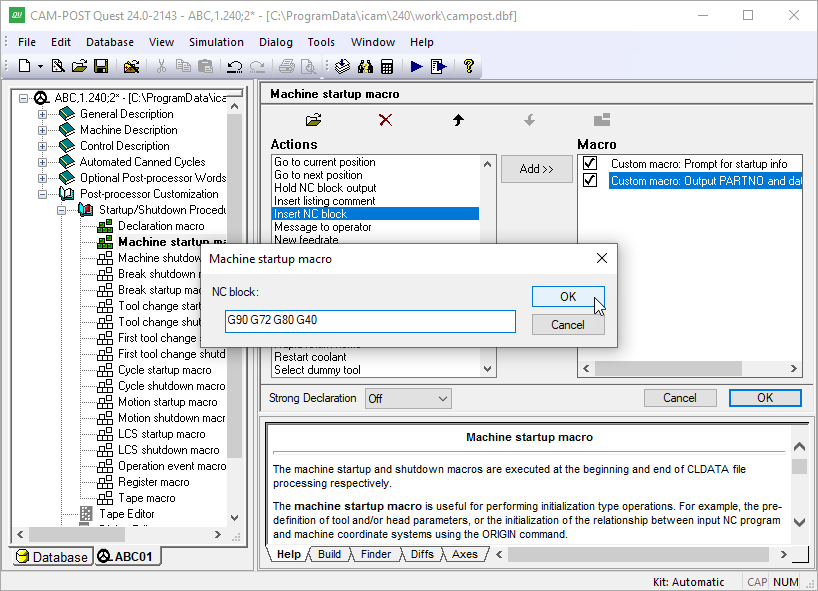Click the database tools icon after Save
The image size is (818, 591).
pyautogui.click(x=131, y=66)
